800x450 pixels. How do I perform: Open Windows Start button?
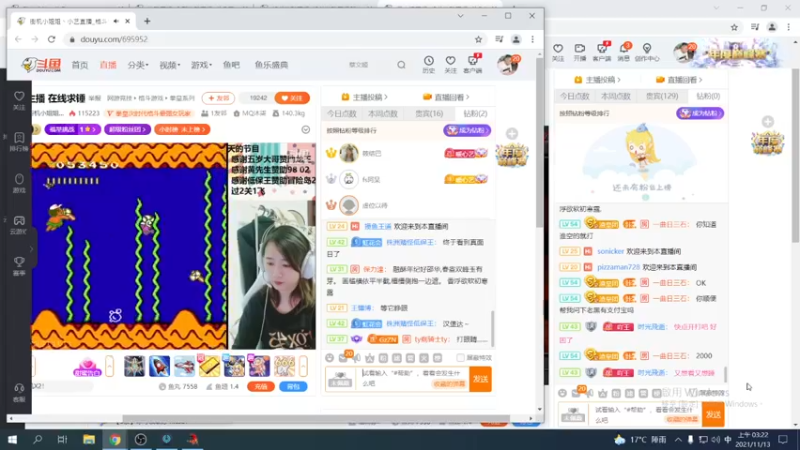pyautogui.click(x=12, y=439)
